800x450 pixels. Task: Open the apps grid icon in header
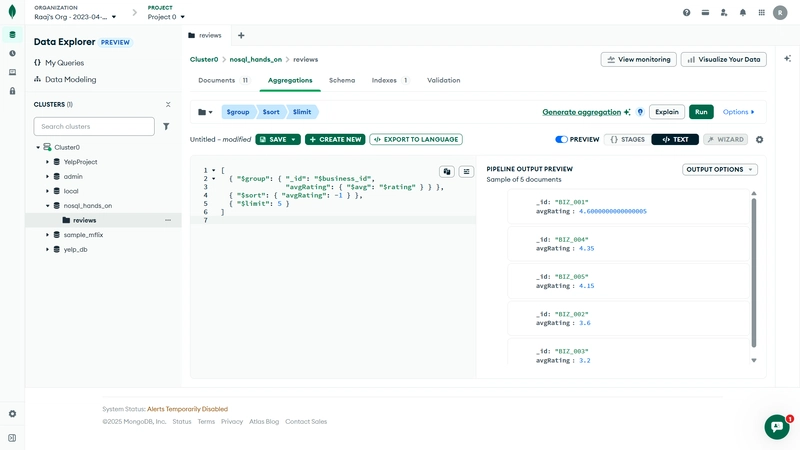click(761, 12)
